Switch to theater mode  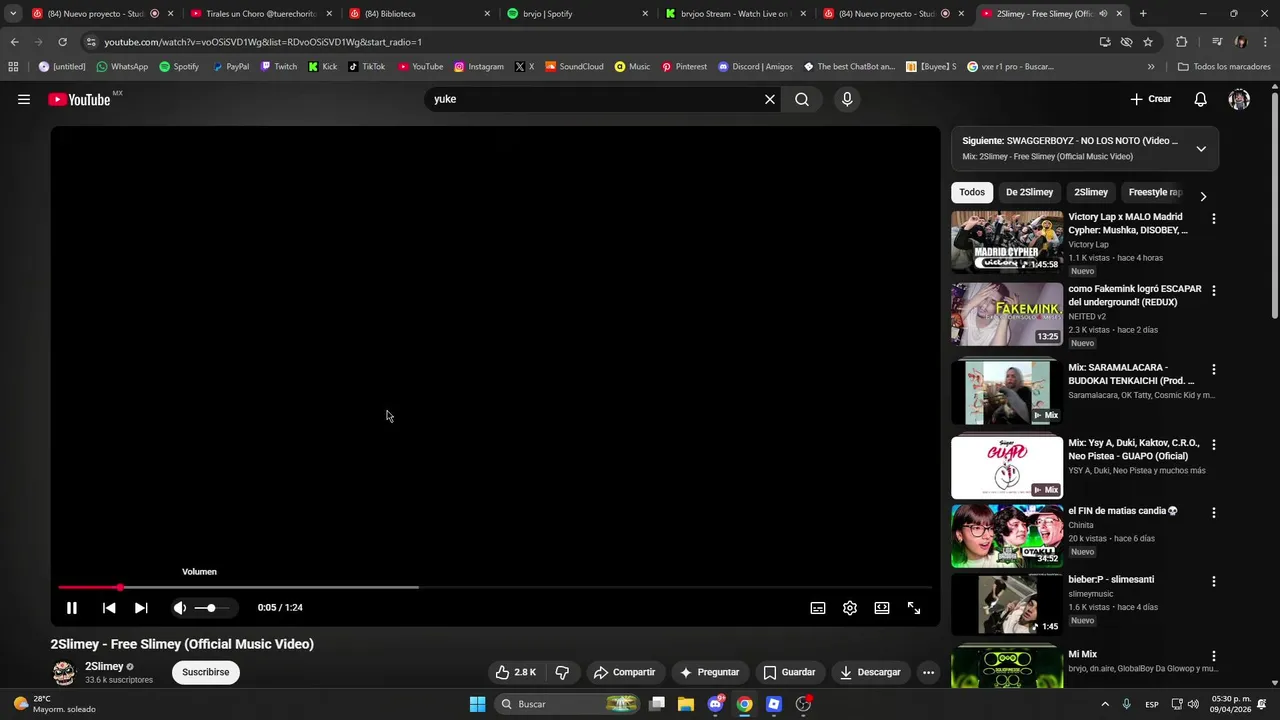[x=882, y=608]
